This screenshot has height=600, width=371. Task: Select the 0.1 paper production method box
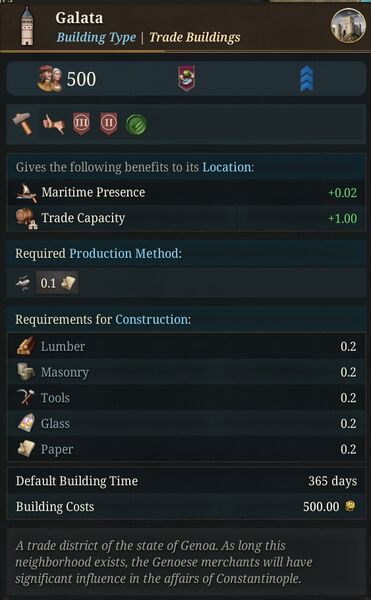coord(57,283)
